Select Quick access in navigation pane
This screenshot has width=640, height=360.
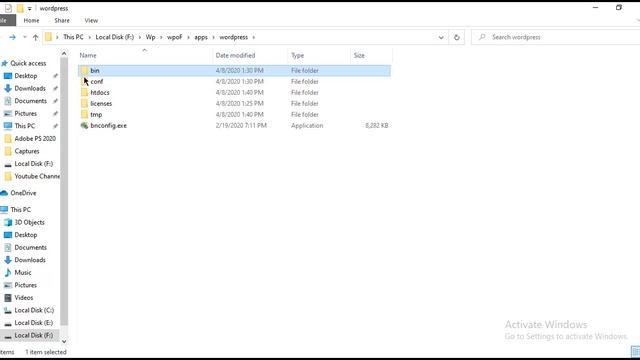click(x=28, y=63)
